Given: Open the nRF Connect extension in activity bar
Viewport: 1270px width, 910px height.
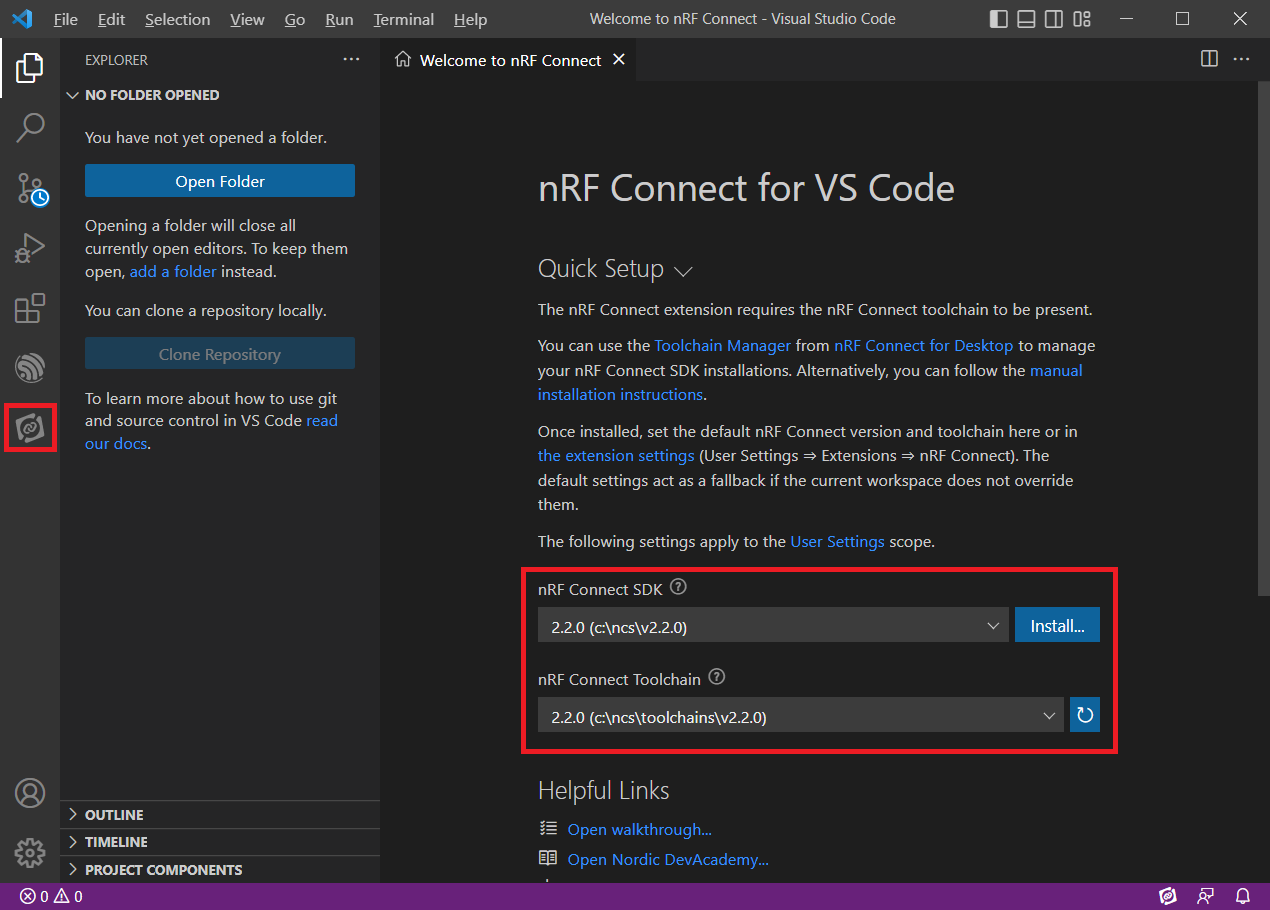Looking at the screenshot, I should [30, 428].
